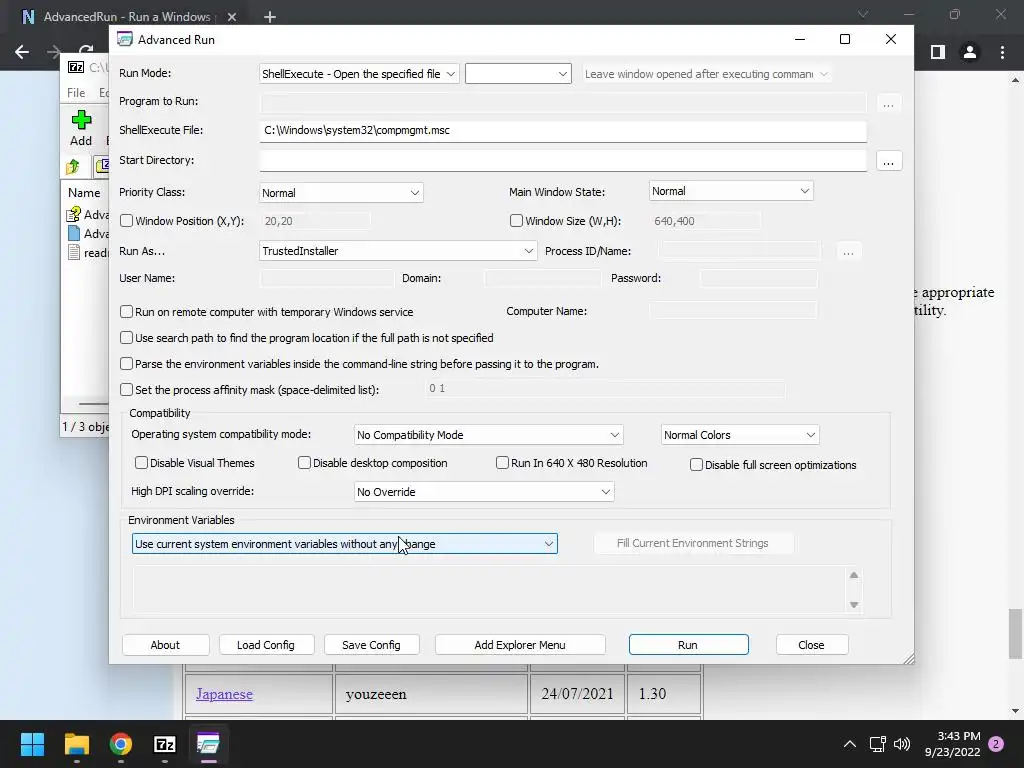1024x768 pixels.
Task: Click 7-Zip Name column header
Action: 84,193
